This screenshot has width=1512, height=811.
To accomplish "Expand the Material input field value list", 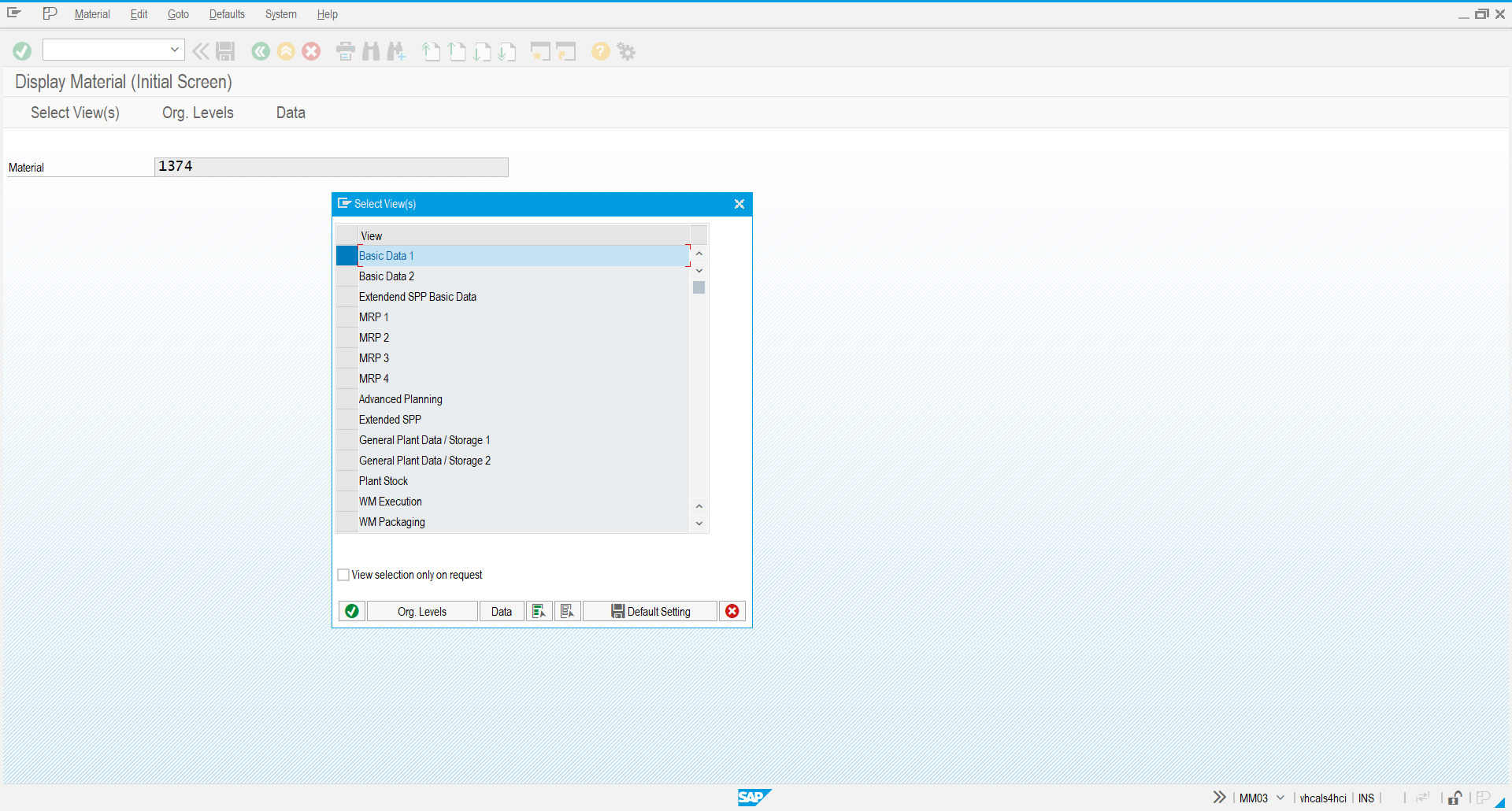I will (499, 167).
